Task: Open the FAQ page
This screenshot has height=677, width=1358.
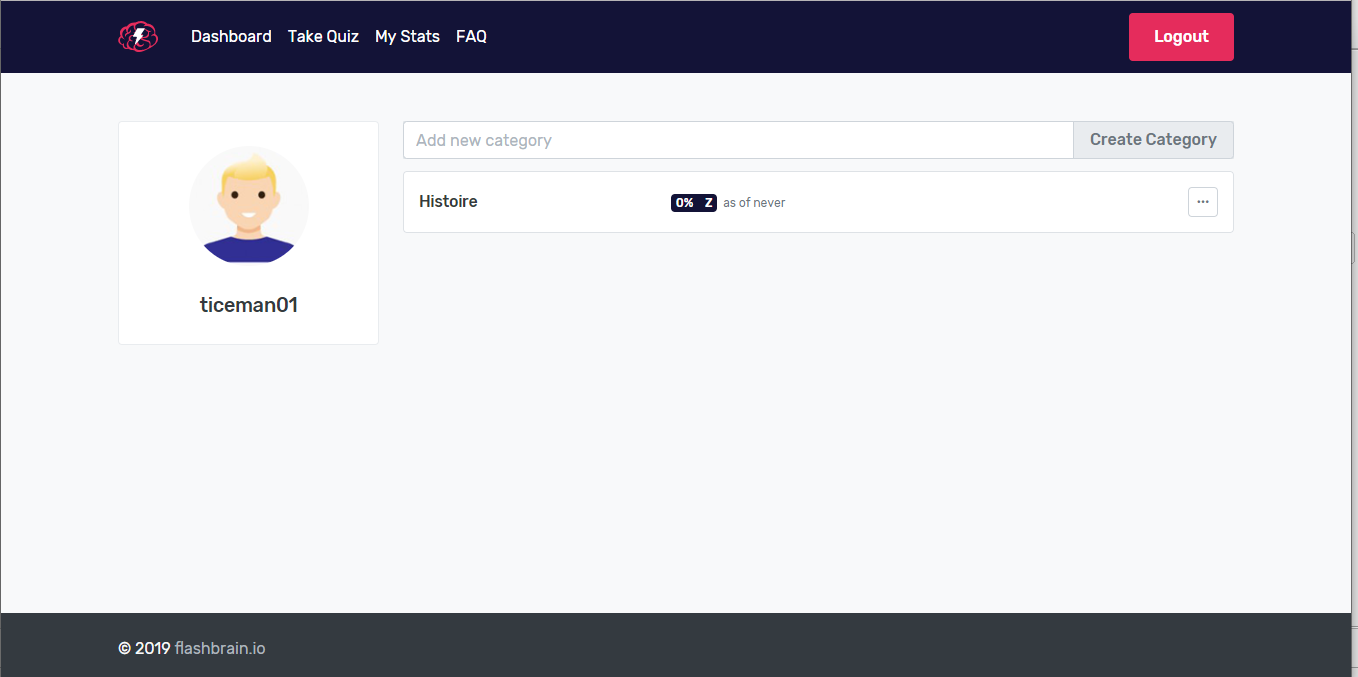Action: 471,36
